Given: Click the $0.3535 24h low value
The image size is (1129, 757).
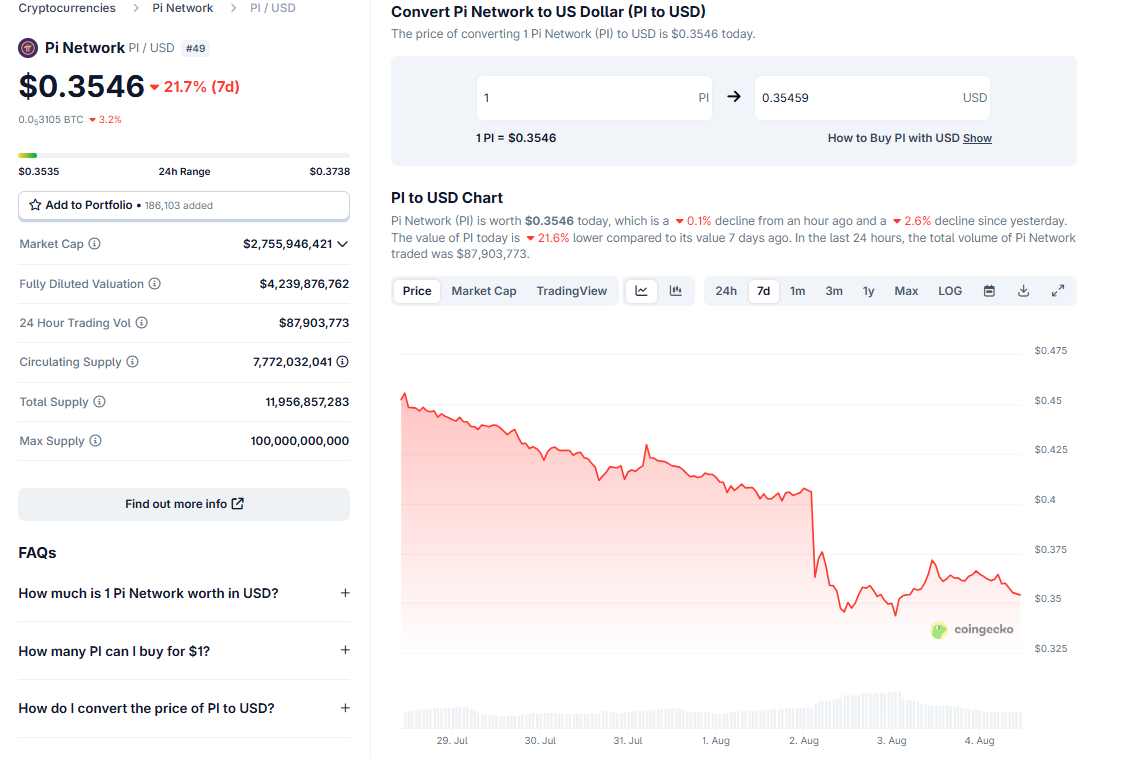Looking at the screenshot, I should (39, 171).
